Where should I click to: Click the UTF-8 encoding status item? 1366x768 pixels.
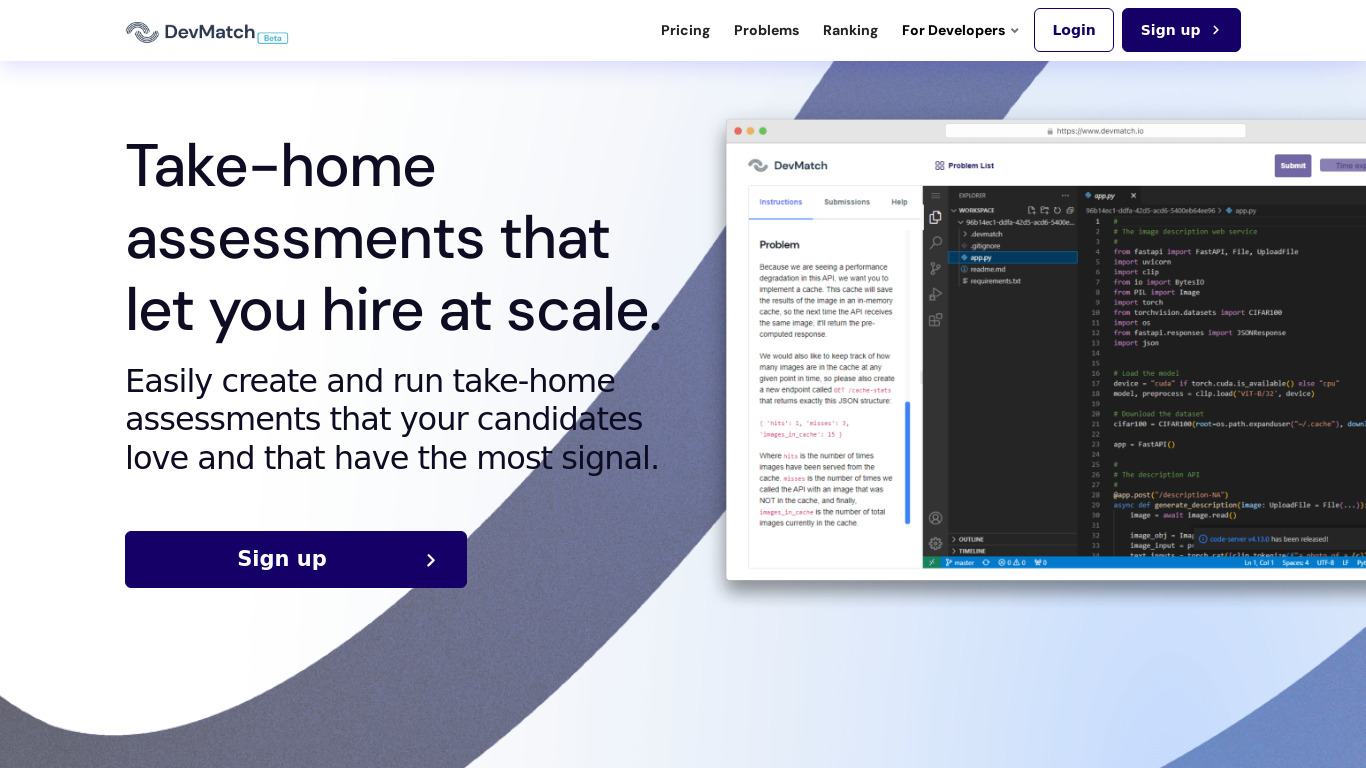click(x=1325, y=562)
